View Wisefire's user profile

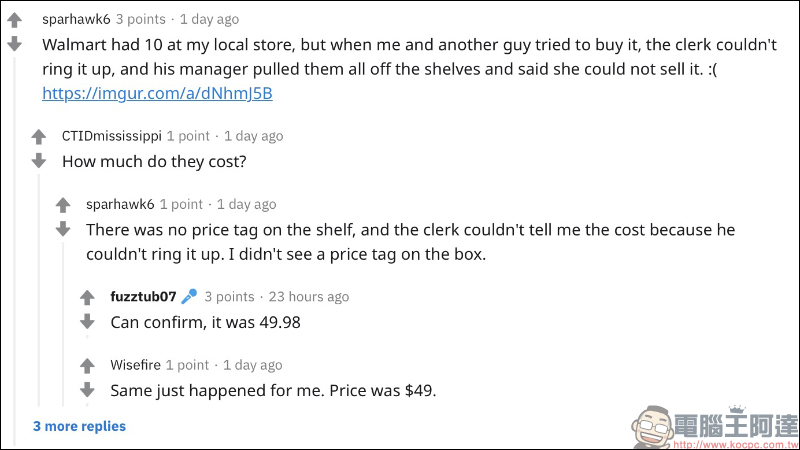point(135,365)
